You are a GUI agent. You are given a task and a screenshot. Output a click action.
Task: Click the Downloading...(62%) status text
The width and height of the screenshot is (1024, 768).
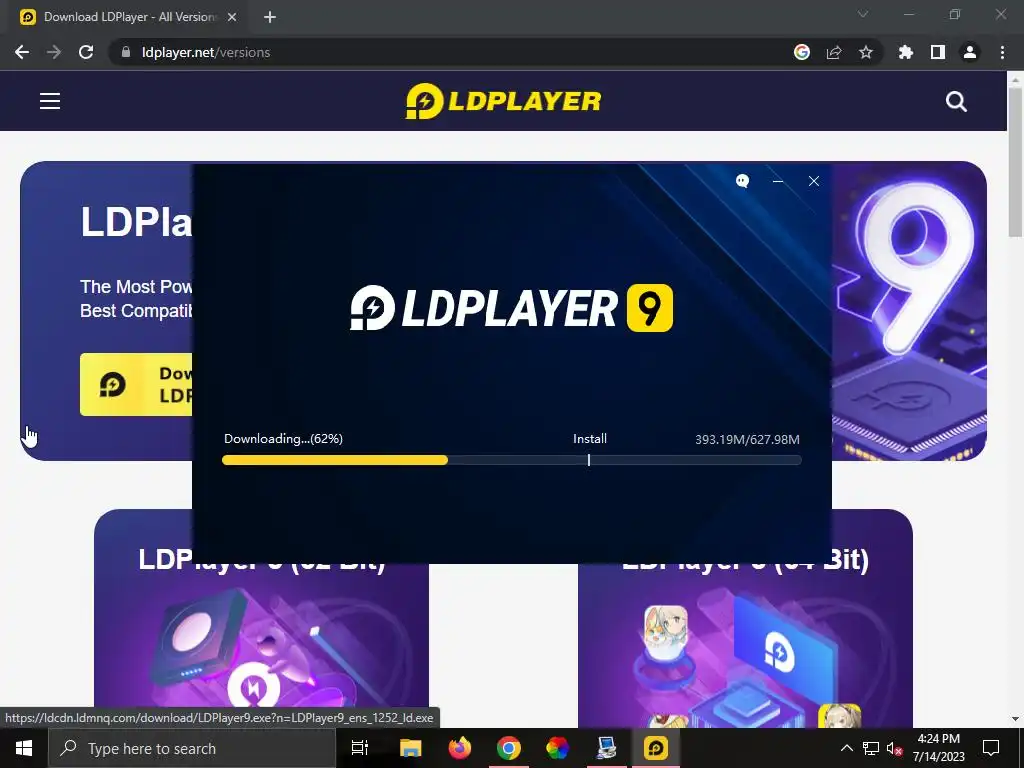283,439
